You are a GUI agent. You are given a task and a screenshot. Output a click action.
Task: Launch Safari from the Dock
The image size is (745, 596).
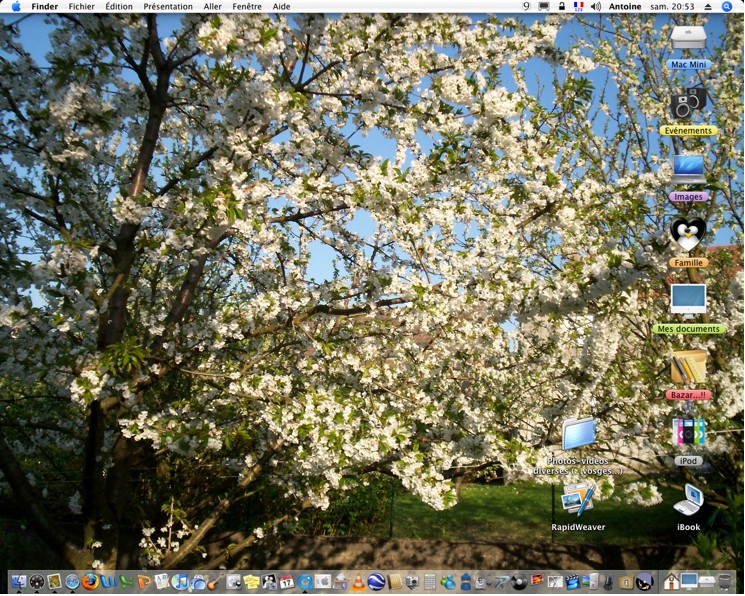(72, 581)
